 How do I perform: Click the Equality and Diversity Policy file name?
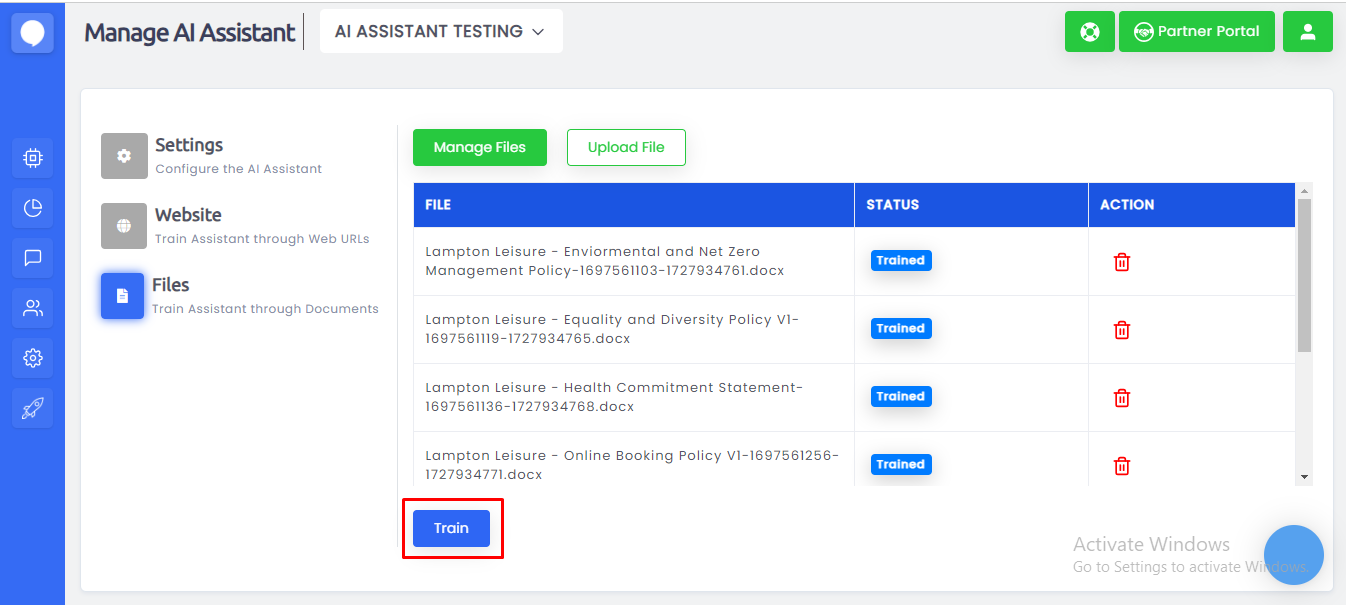coord(612,329)
